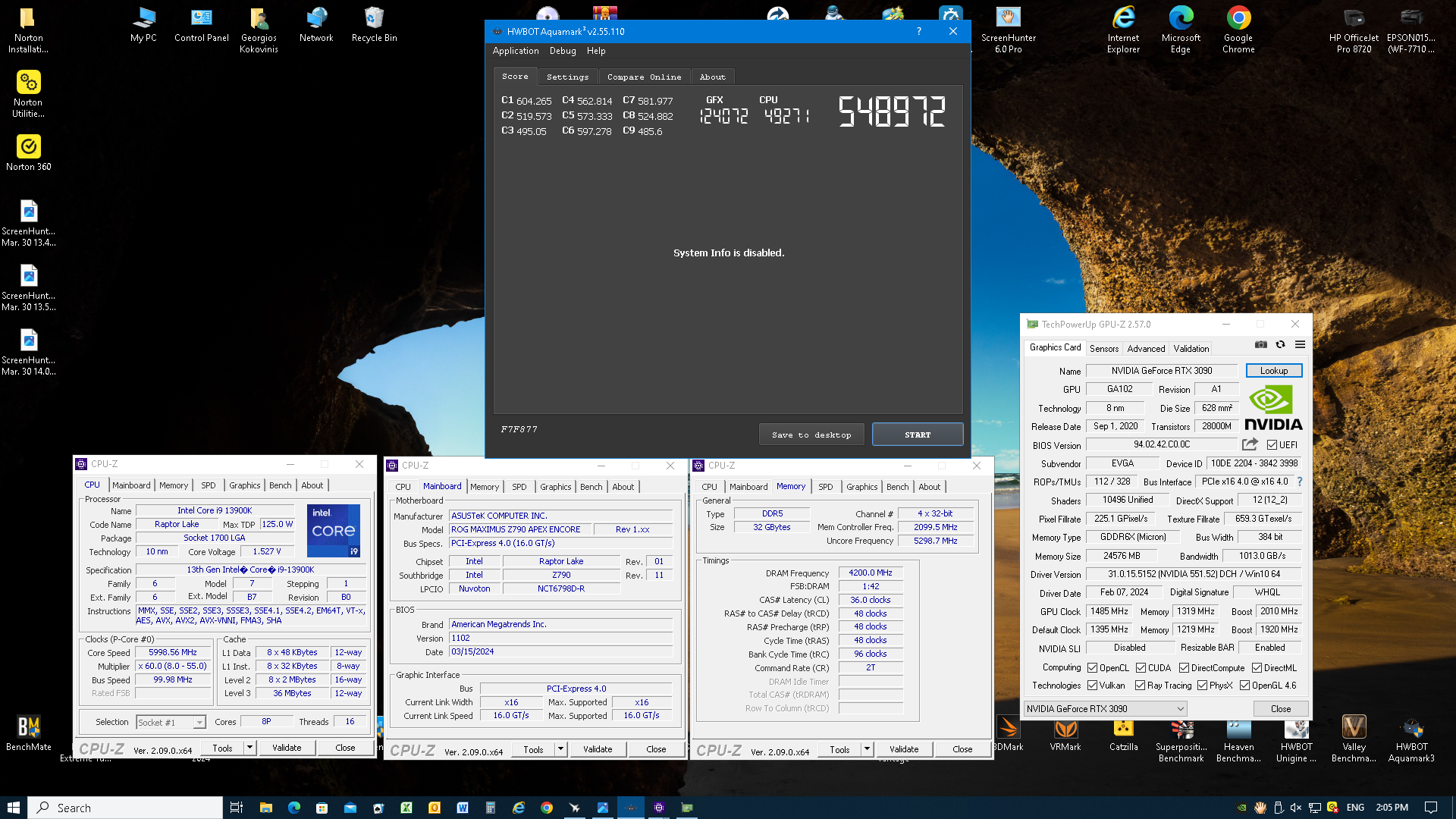Screen dimensions: 1456x819
Task: Expand the Tools arrow in Mainboard window
Action: coord(560,749)
